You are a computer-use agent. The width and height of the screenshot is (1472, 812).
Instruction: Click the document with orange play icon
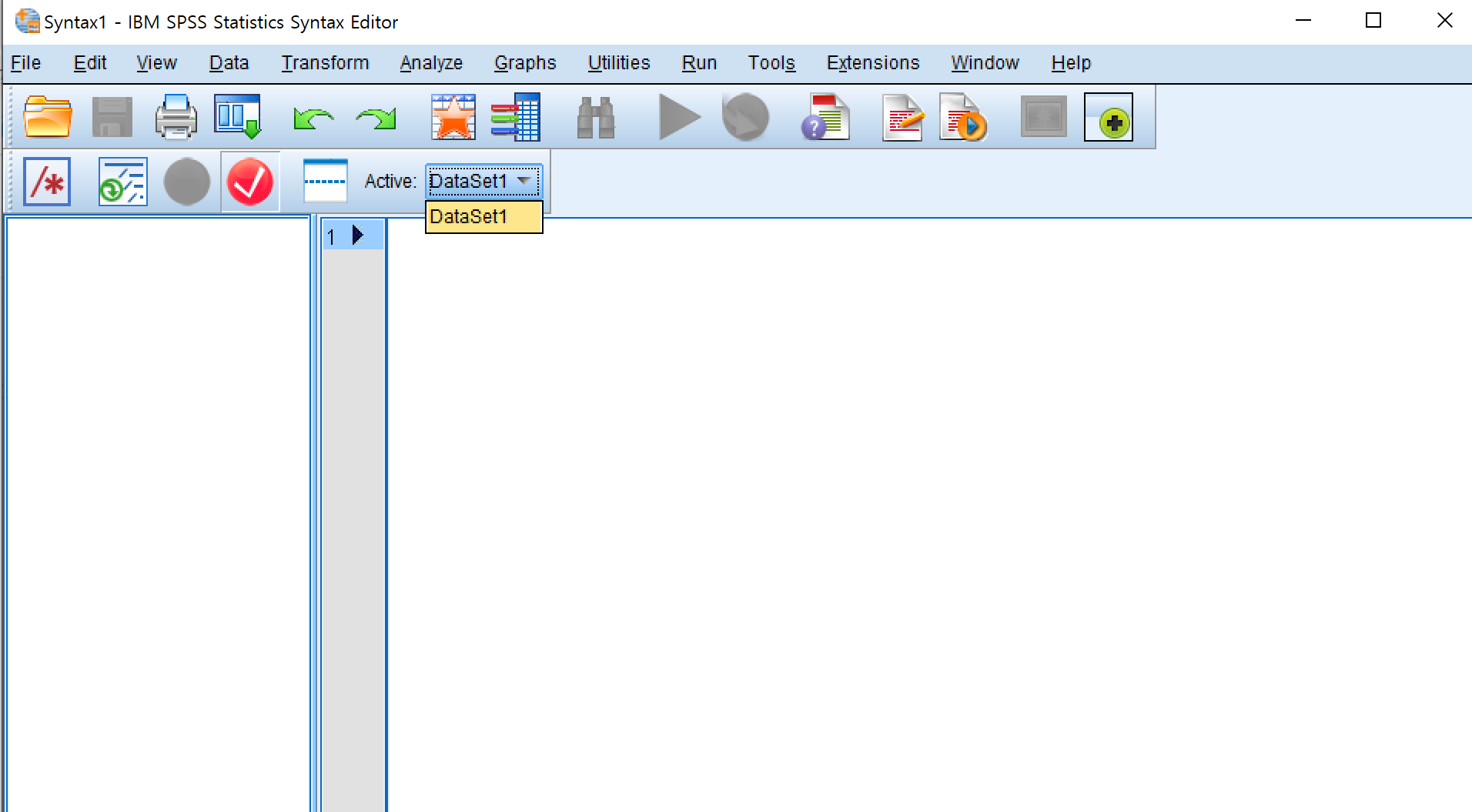click(x=963, y=117)
